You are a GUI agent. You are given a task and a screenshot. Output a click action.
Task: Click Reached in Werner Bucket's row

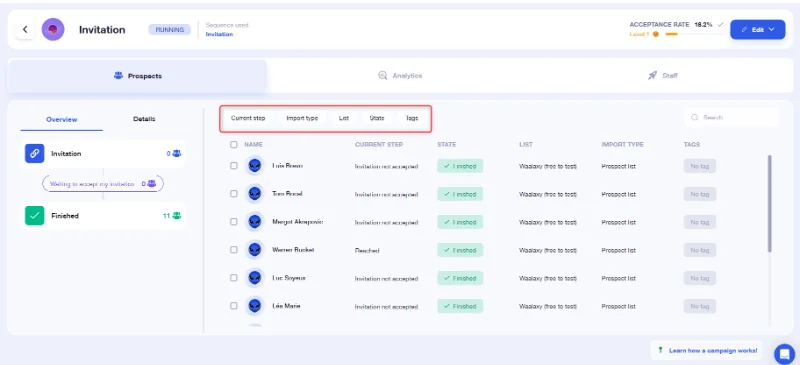pyautogui.click(x=367, y=251)
